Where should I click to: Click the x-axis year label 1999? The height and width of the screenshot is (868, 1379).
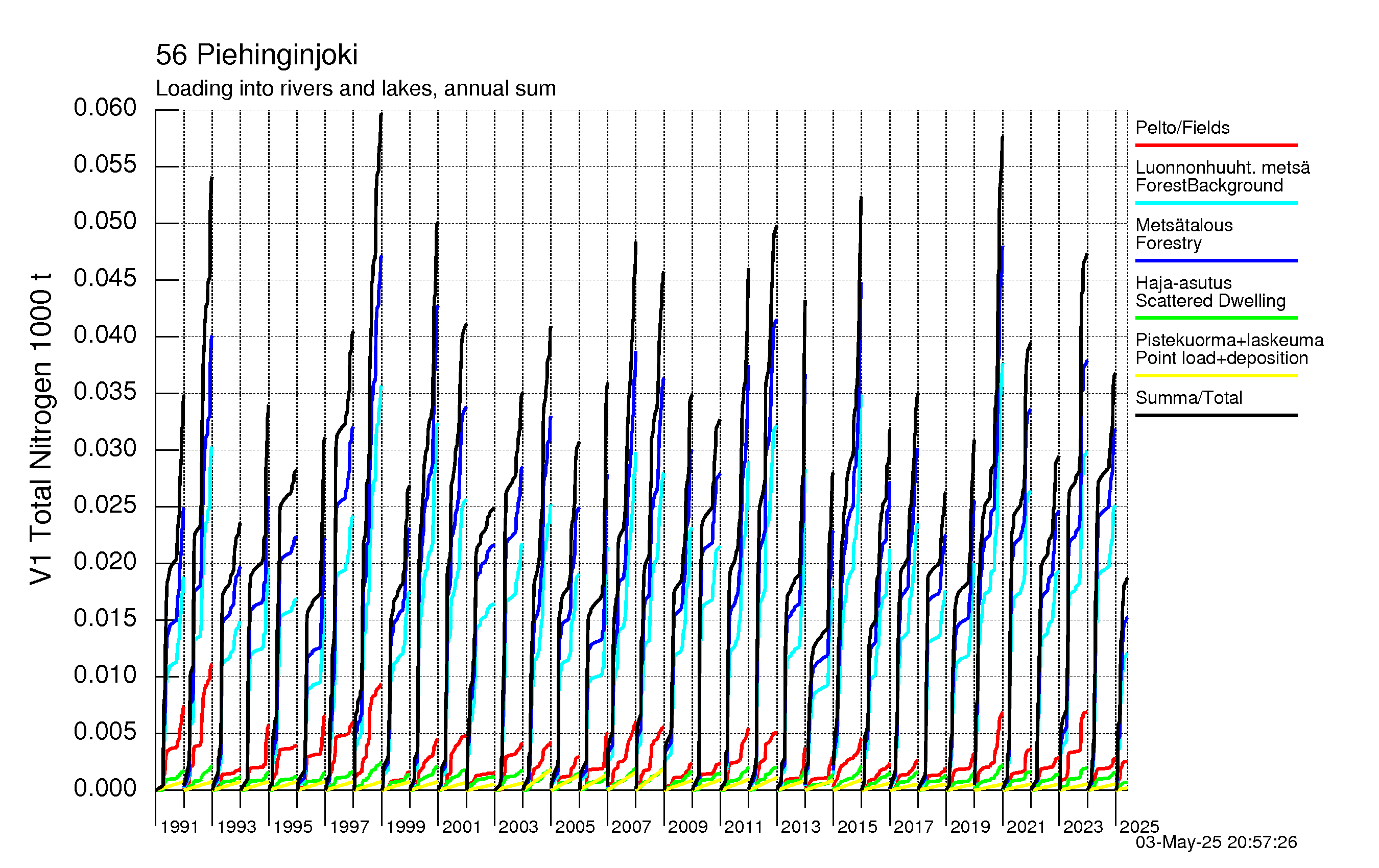click(406, 827)
